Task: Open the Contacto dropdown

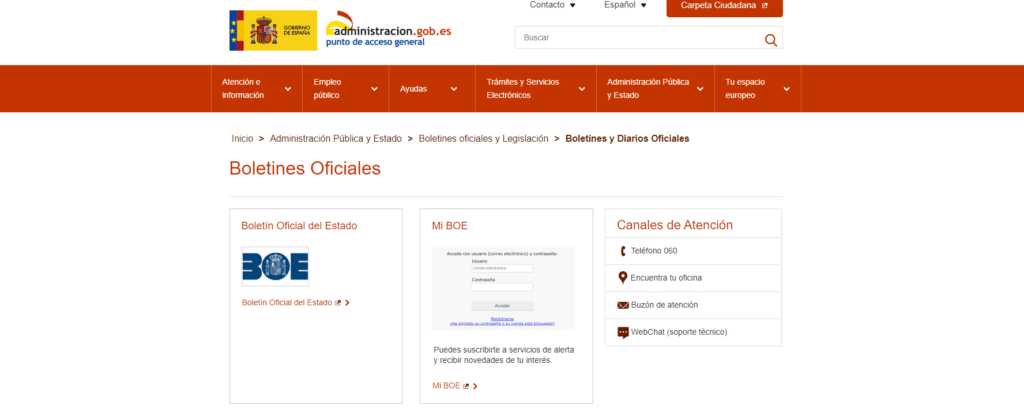Action: [552, 5]
